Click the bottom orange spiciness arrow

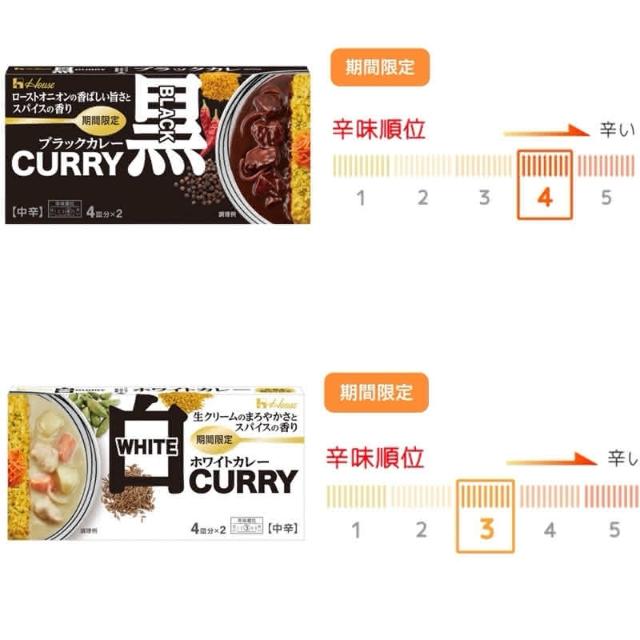551,461
